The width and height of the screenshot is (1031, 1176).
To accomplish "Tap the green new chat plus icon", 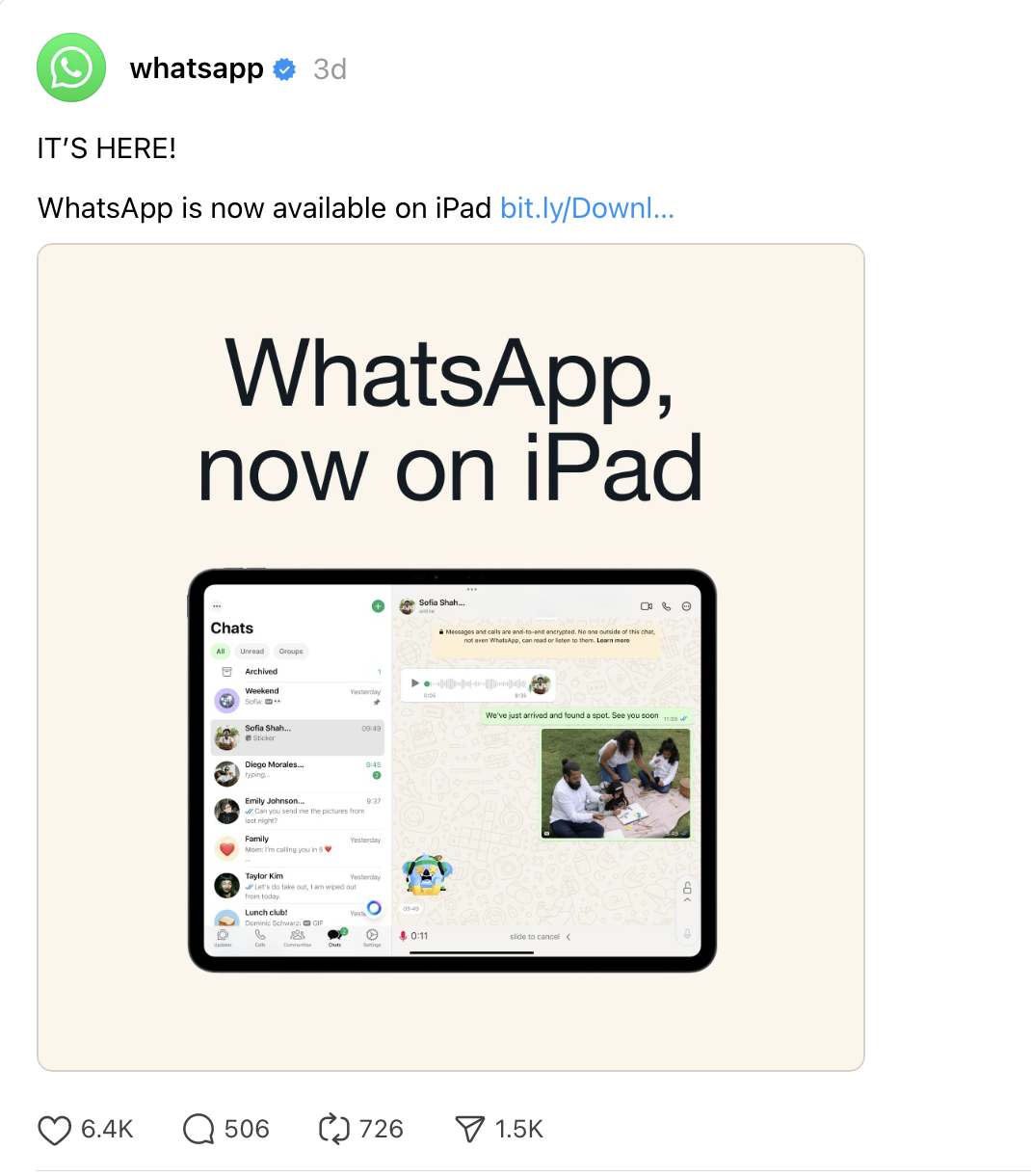I will click(378, 606).
